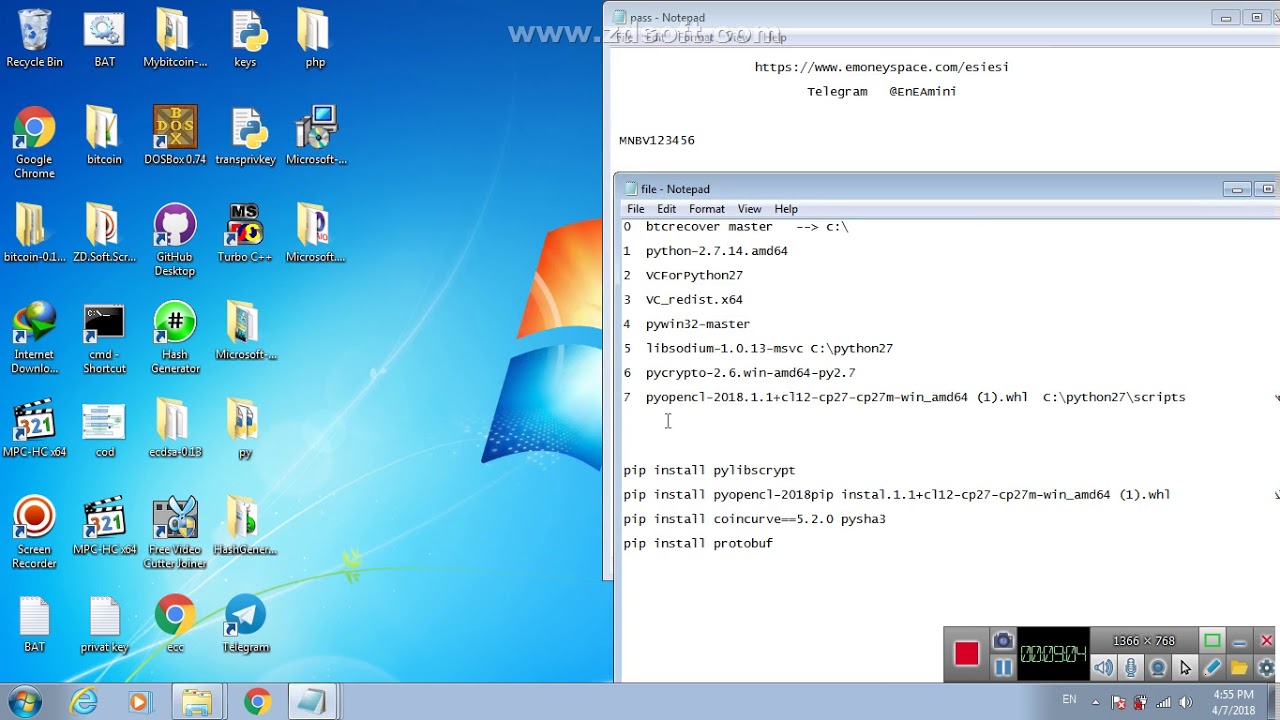Image resolution: width=1280 pixels, height=720 pixels.
Task: Select the HashGener... folder icon
Action: [x=245, y=526]
